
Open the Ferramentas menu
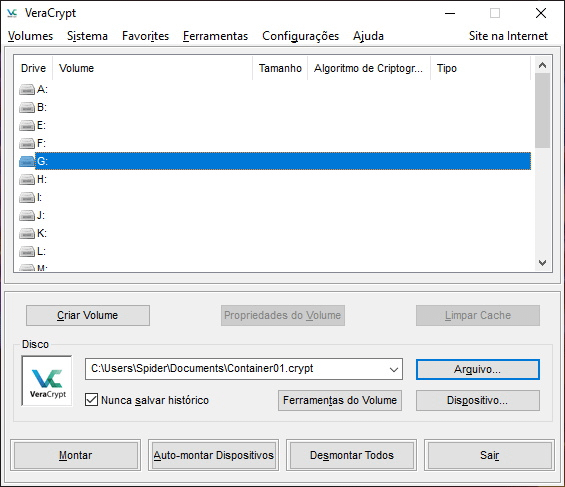coord(215,36)
